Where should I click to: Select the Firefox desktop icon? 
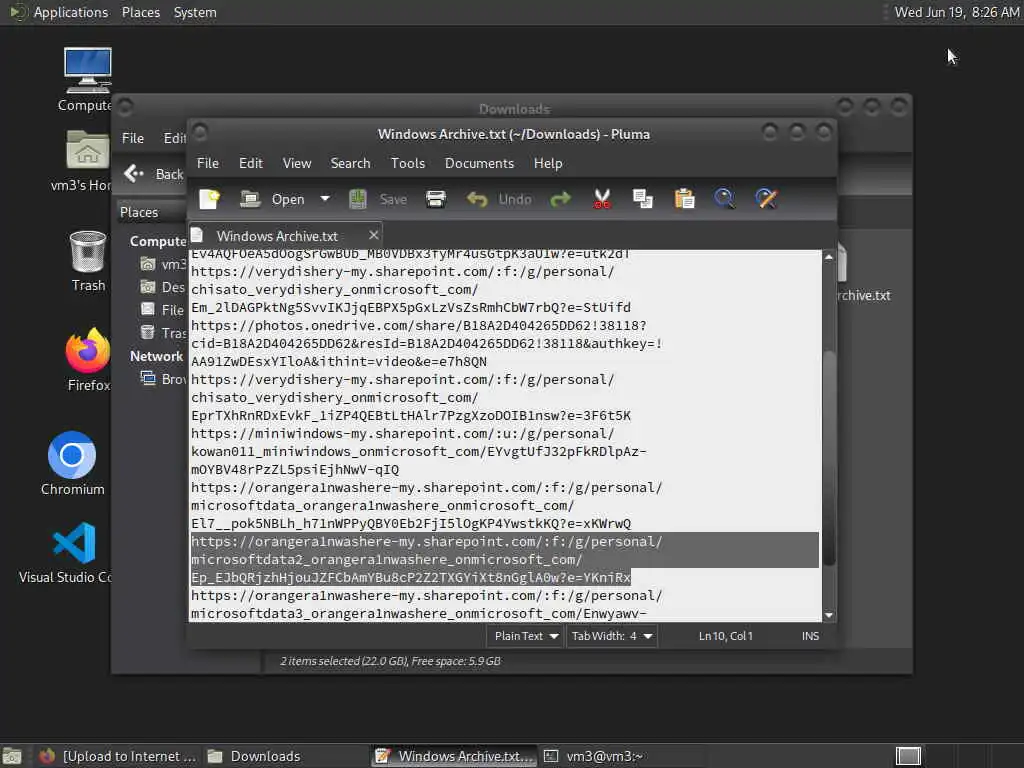(88, 360)
